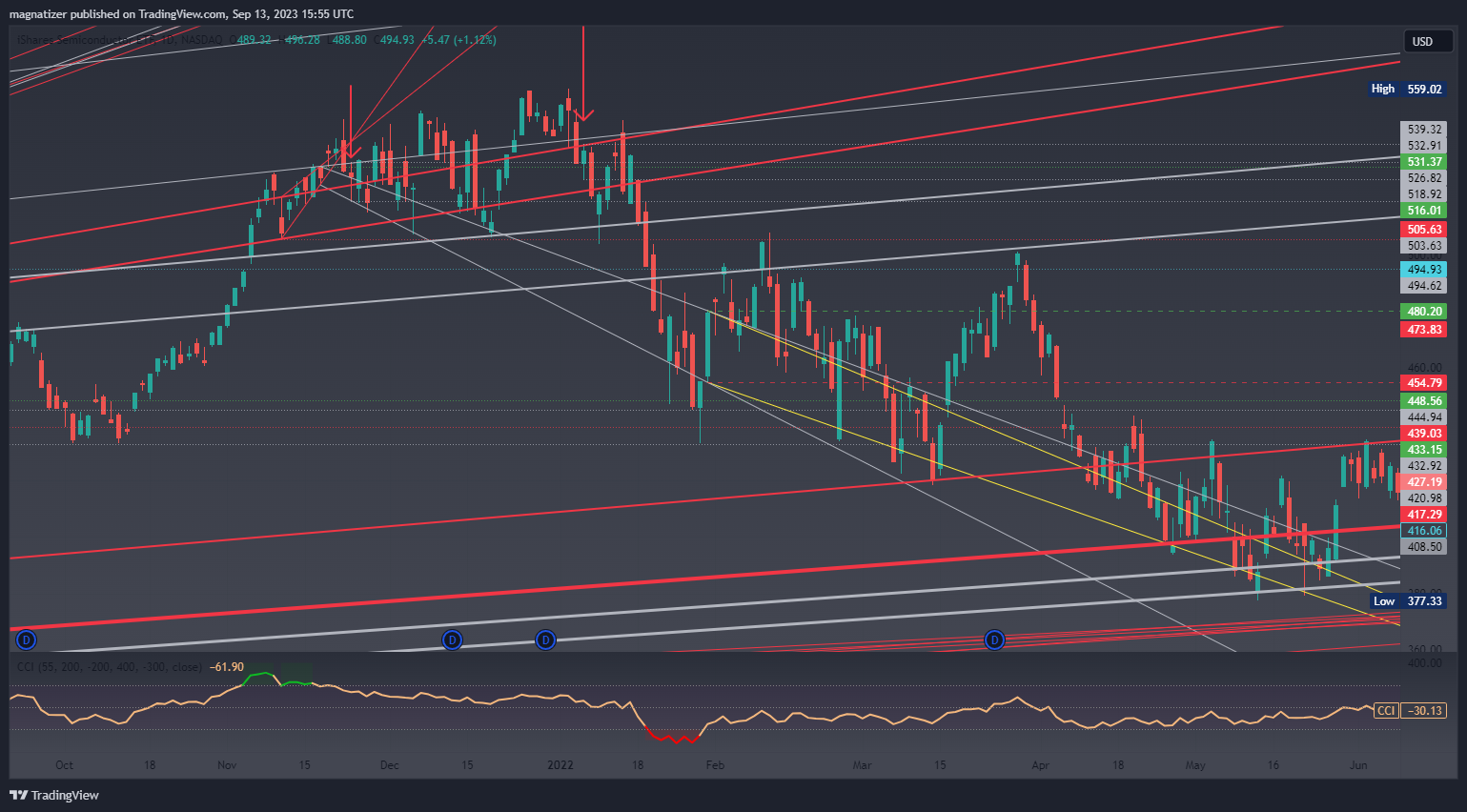Click the dividend marker at late September 2021
1467x812 pixels.
click(26, 639)
